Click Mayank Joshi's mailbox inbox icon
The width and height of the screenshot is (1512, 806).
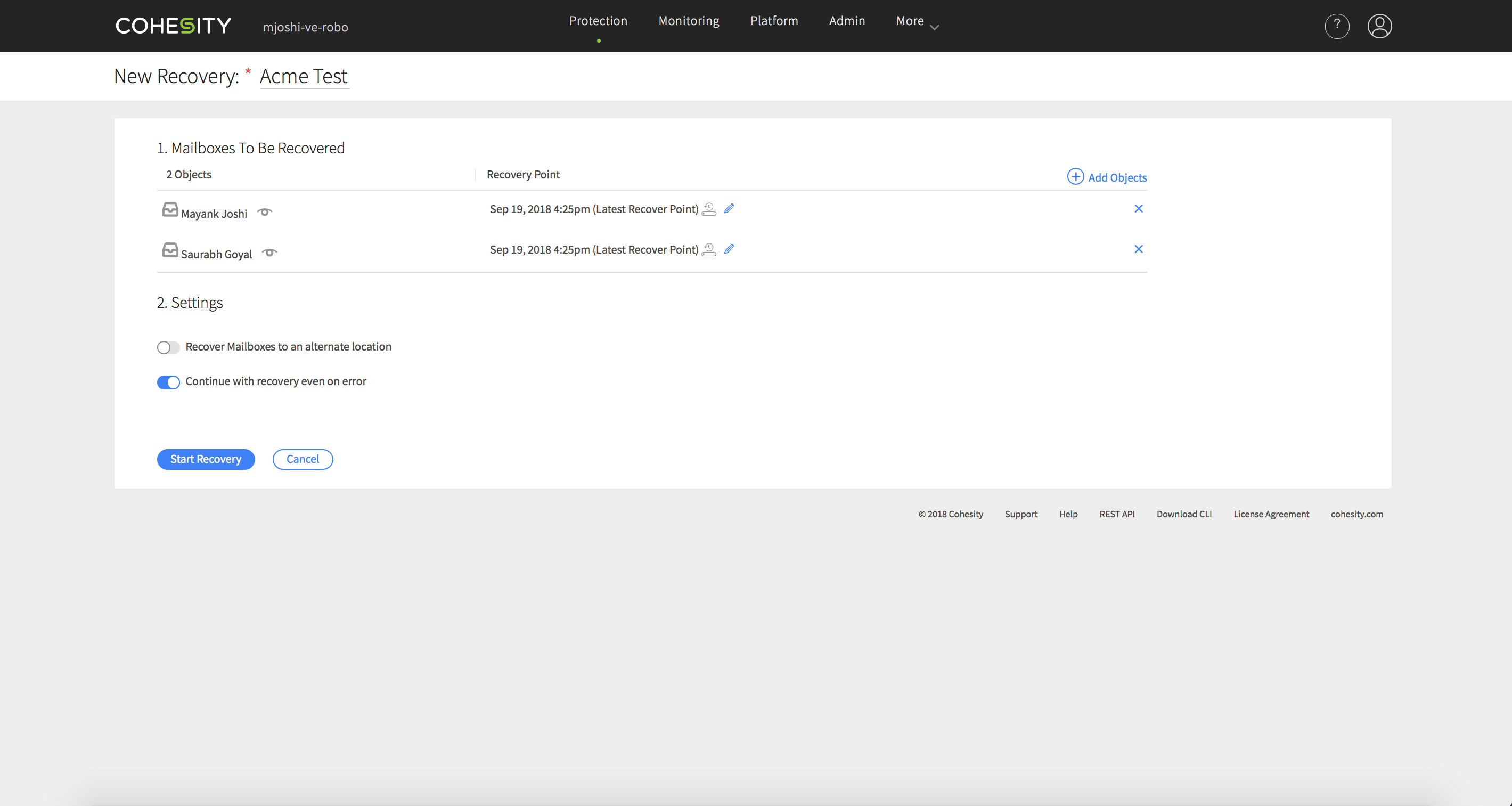coord(170,209)
